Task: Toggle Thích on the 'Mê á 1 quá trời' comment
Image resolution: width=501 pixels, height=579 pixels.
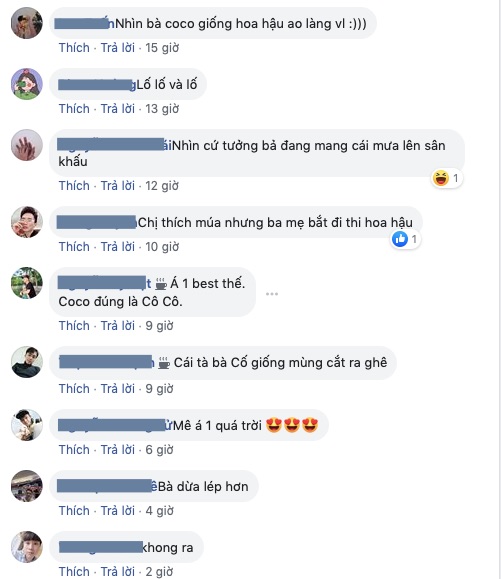Action: point(74,449)
